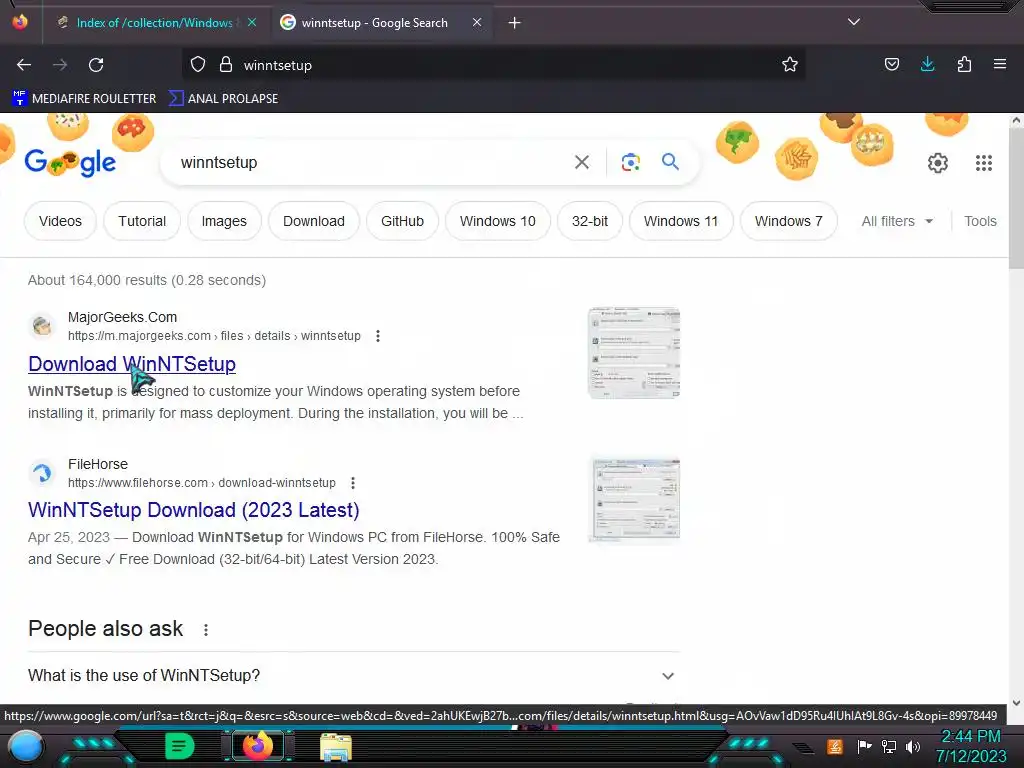Select the Download filter chip
The image size is (1024, 768).
(x=313, y=221)
